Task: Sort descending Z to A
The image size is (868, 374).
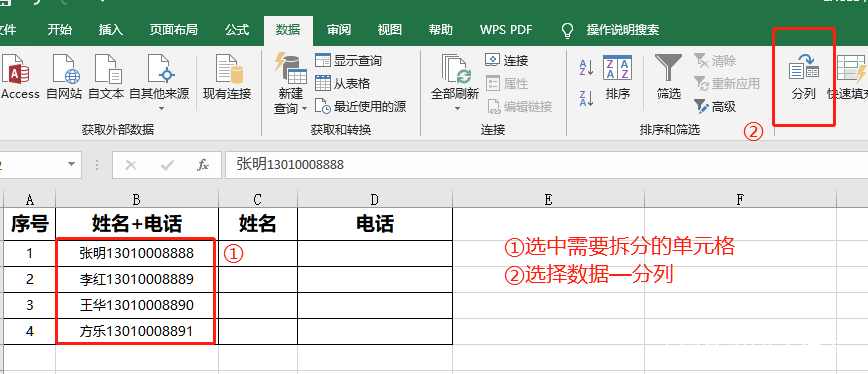Action: 587,98
